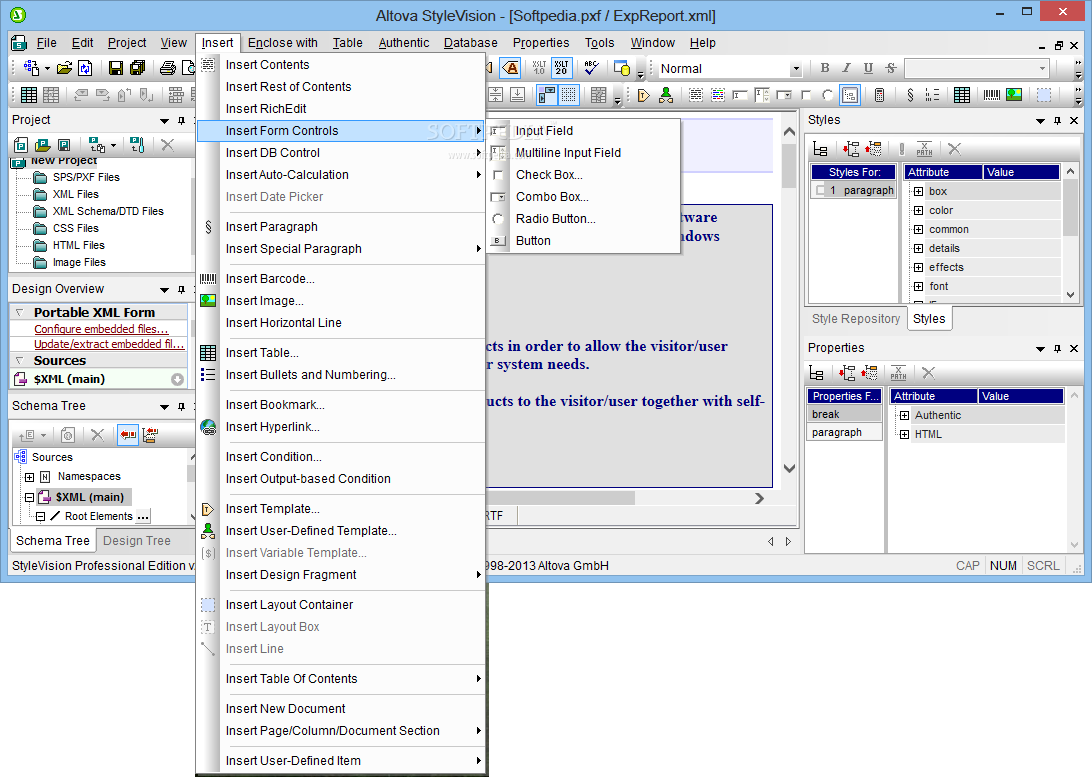Toggle the red-arrow sync icon in Schema Tree
Image resolution: width=1092 pixels, height=777 pixels.
128,435
